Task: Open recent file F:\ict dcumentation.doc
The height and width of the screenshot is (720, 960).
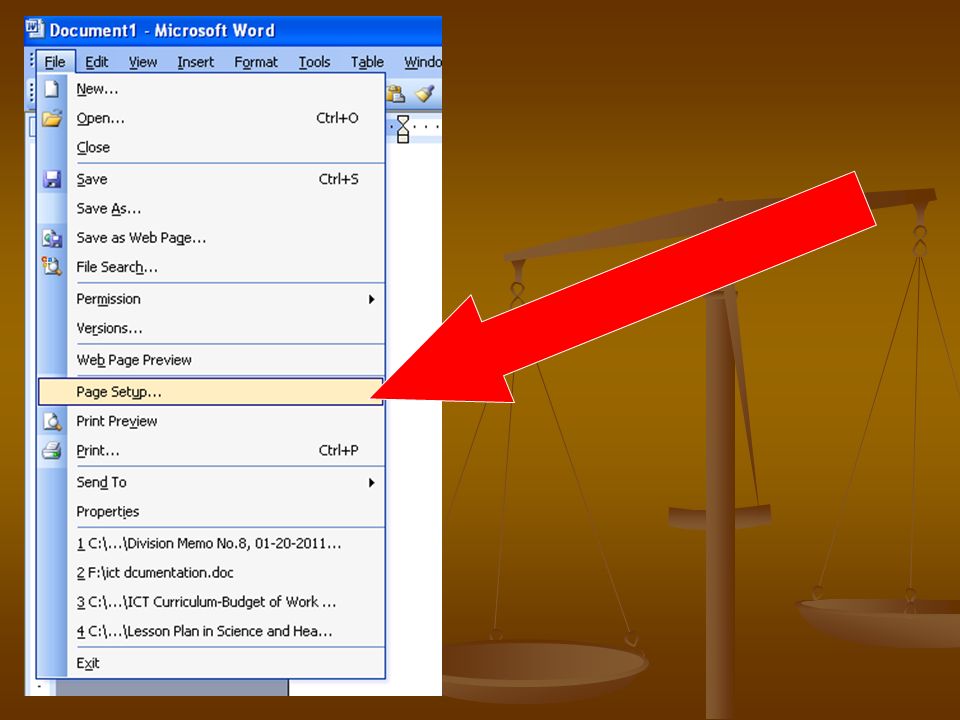Action: [x=211, y=573]
